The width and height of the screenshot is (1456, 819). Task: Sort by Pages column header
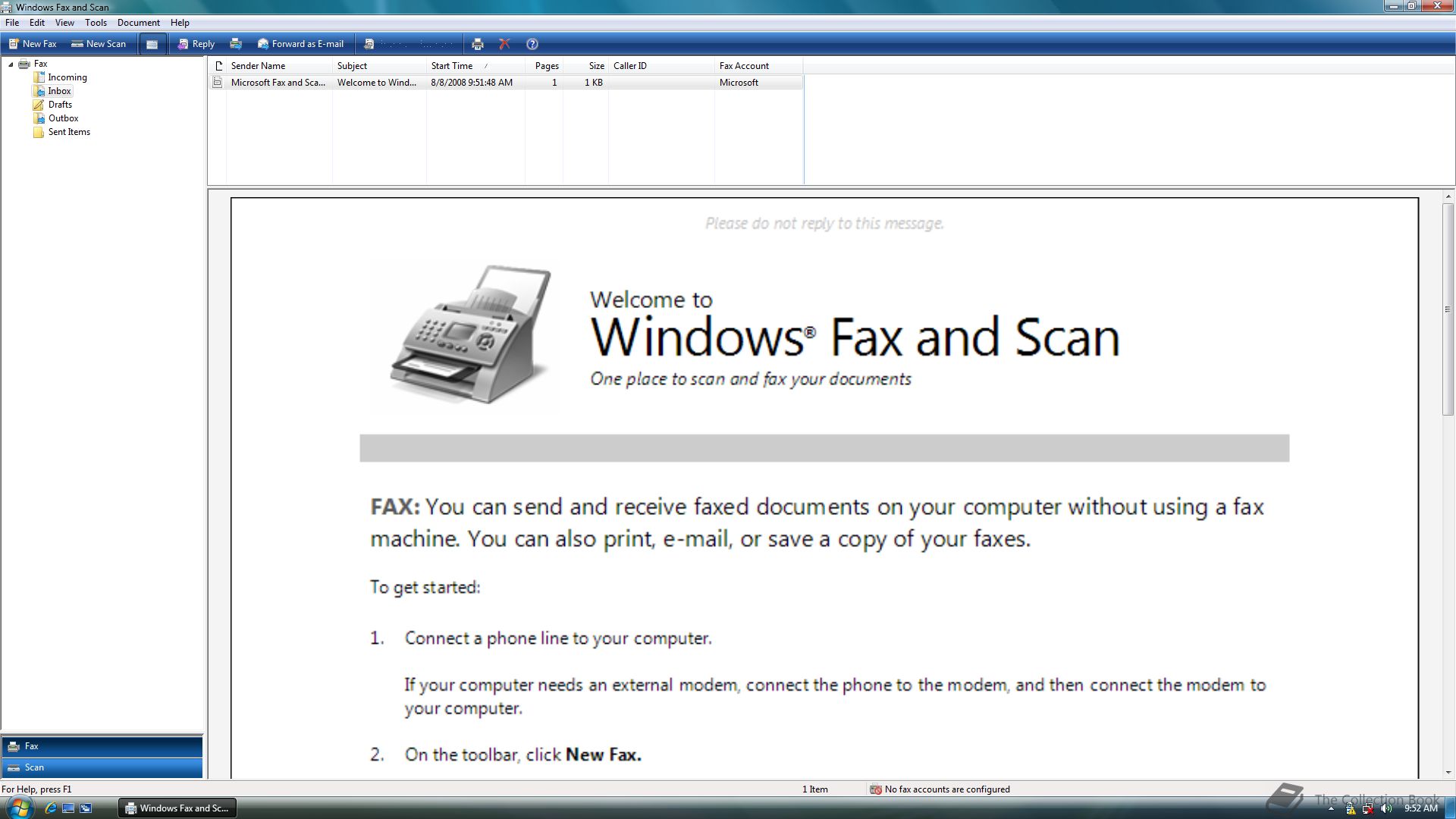(544, 66)
